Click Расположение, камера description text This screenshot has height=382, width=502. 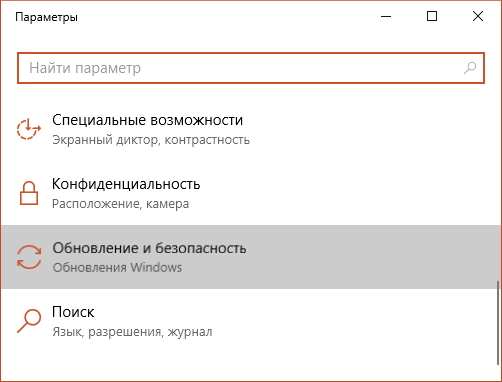coord(120,204)
